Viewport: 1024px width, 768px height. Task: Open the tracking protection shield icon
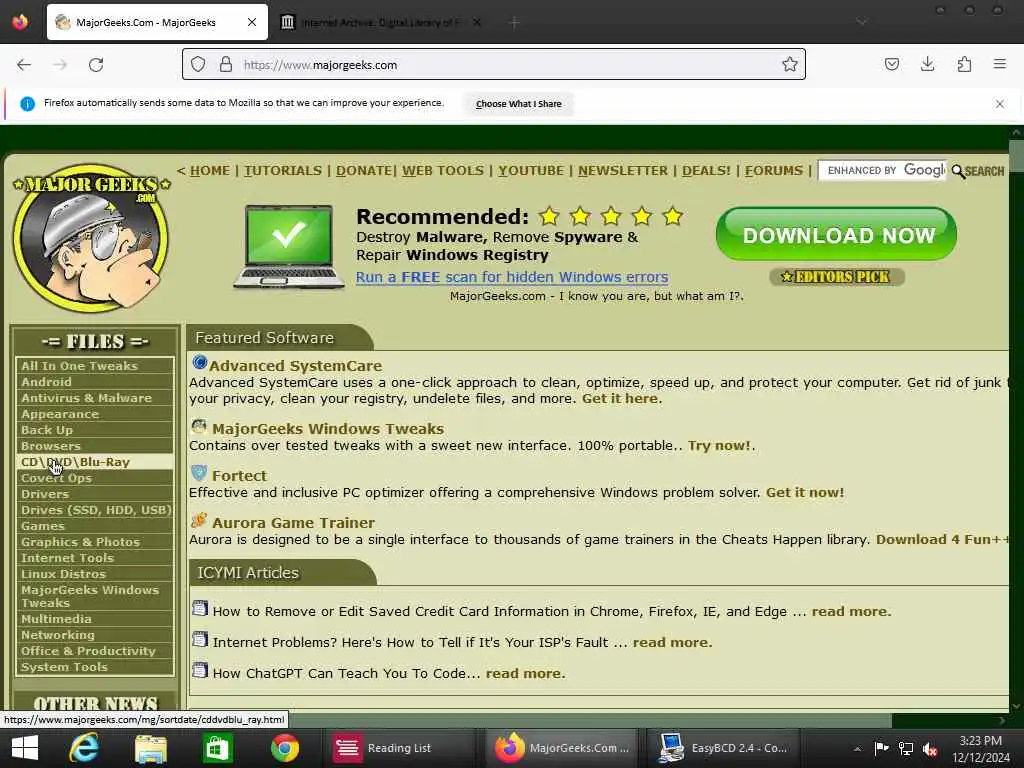point(198,65)
